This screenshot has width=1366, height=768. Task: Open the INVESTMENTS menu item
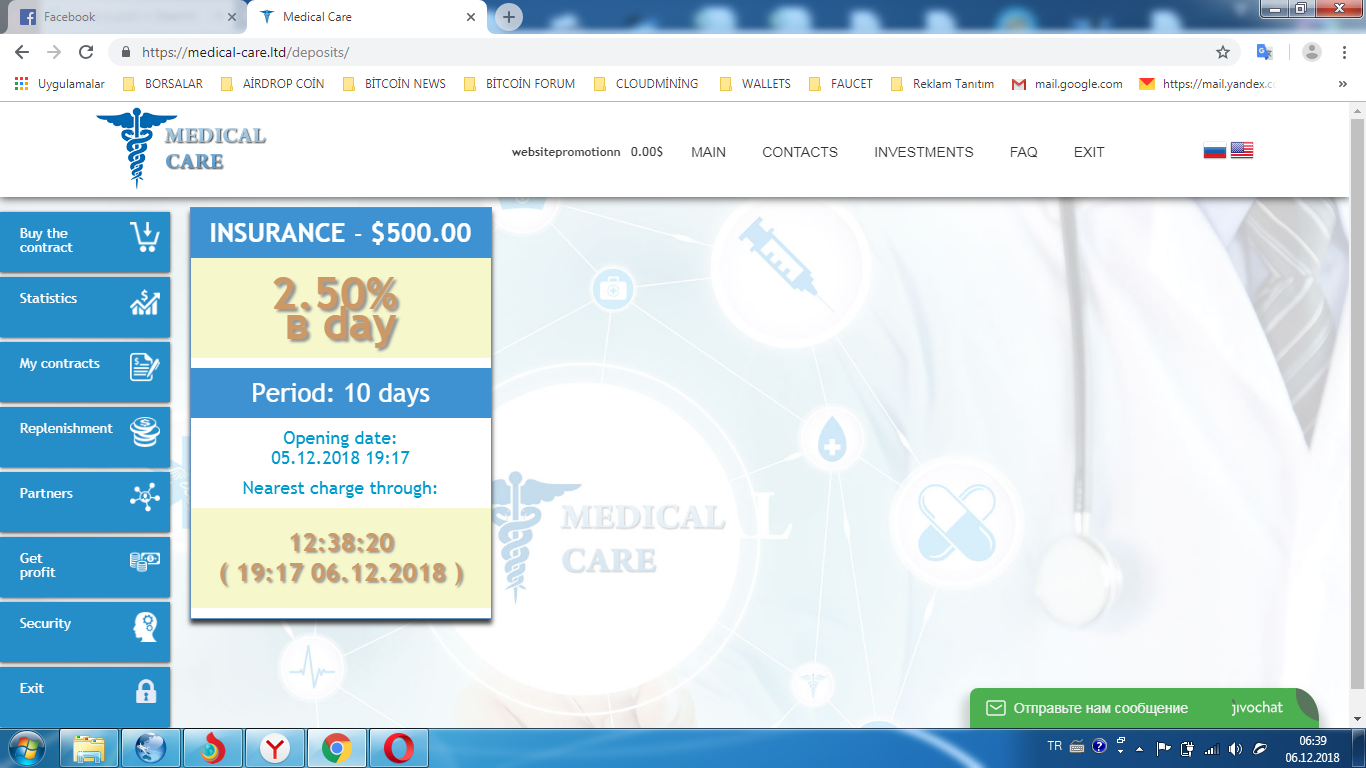pos(924,152)
